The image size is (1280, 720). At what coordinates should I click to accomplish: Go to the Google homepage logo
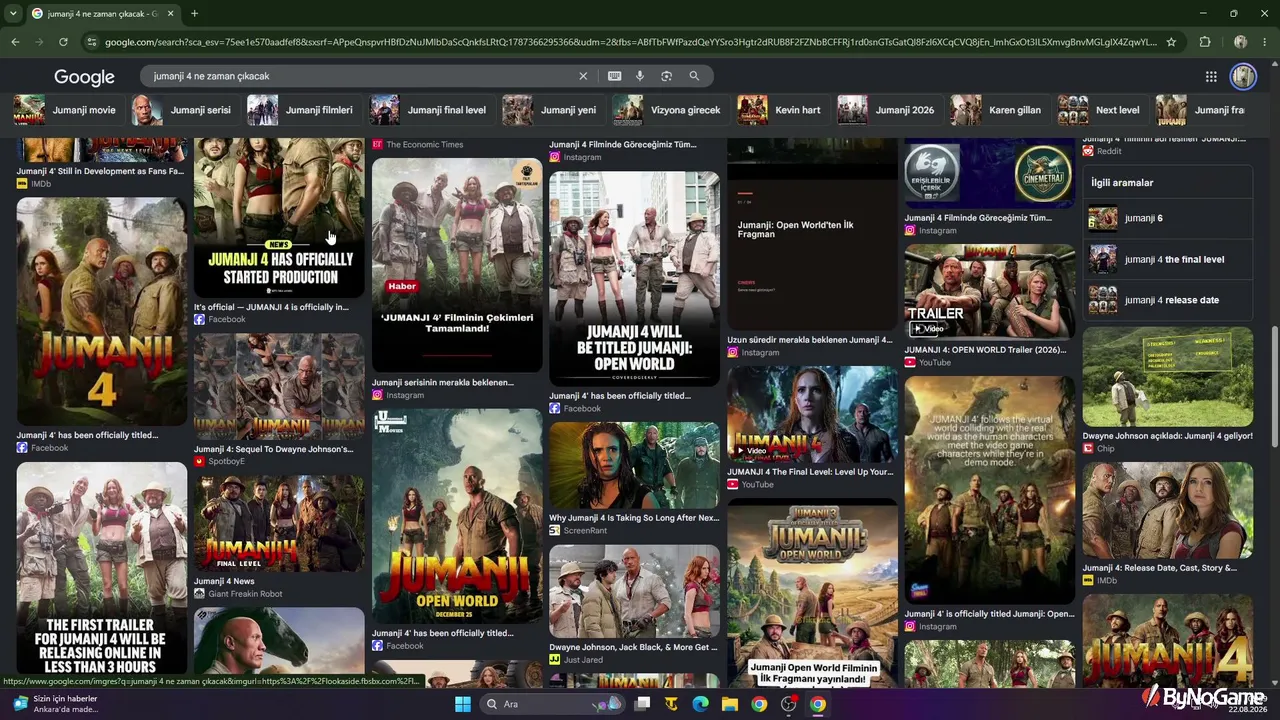[84, 77]
